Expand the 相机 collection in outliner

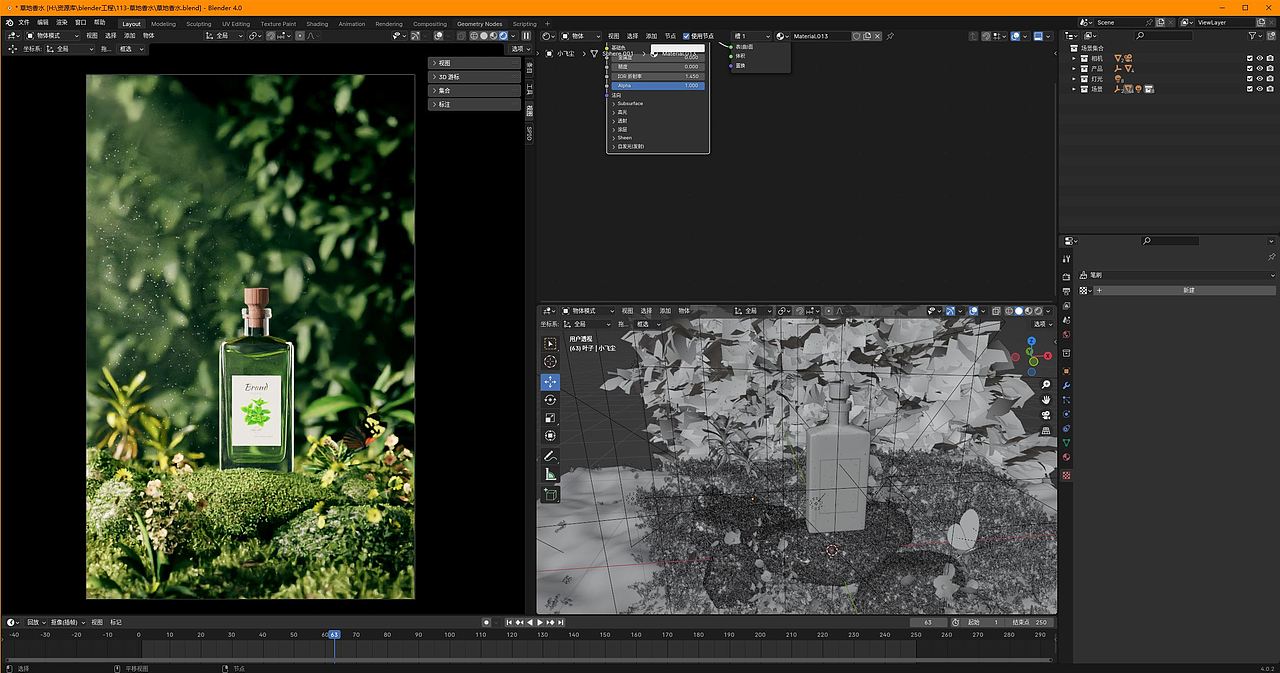click(1074, 58)
